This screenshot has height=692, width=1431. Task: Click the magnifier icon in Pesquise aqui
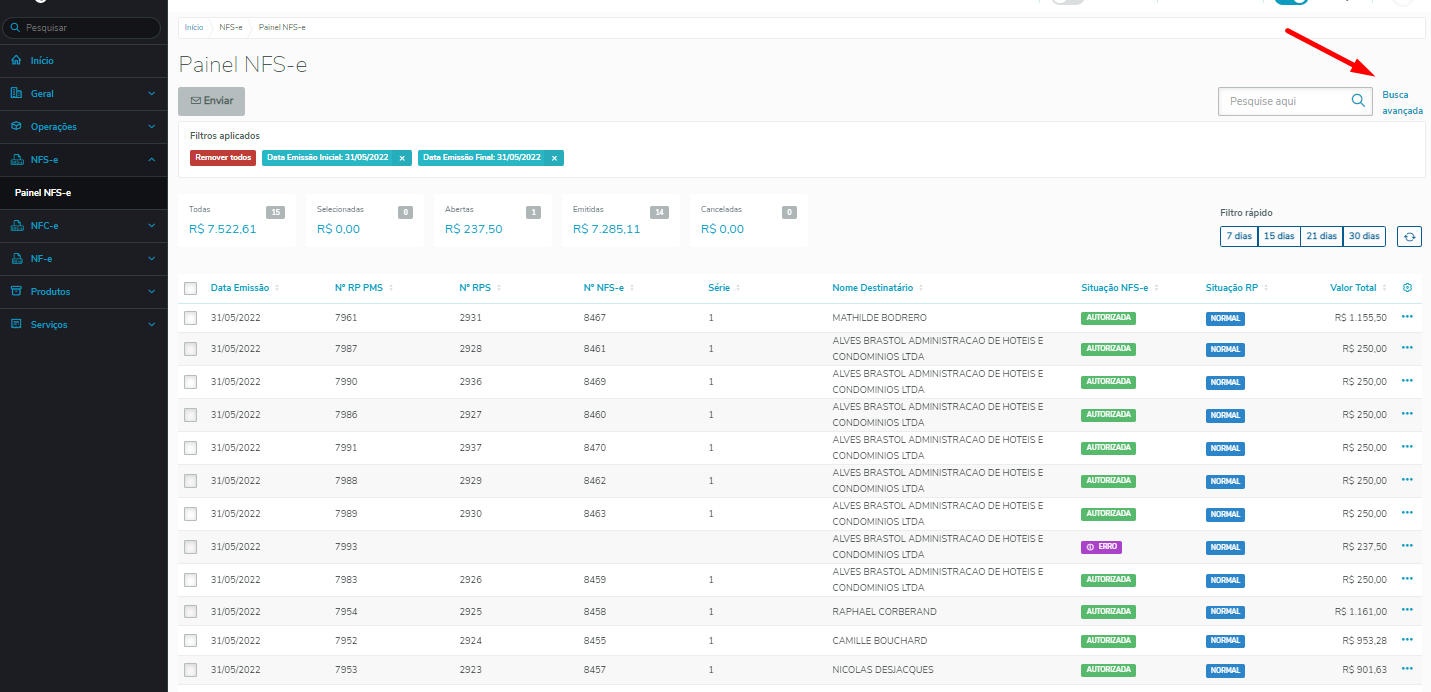coord(1358,101)
